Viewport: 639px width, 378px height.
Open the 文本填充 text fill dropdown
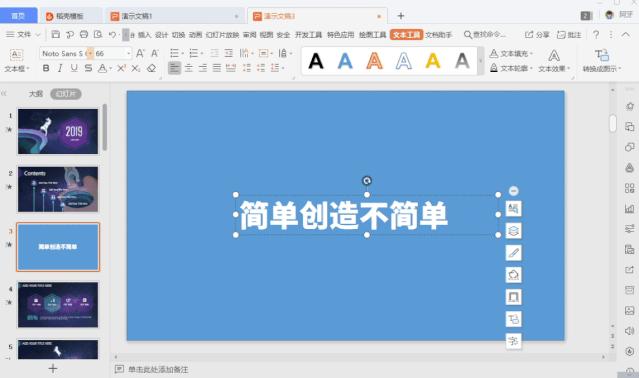click(x=511, y=53)
